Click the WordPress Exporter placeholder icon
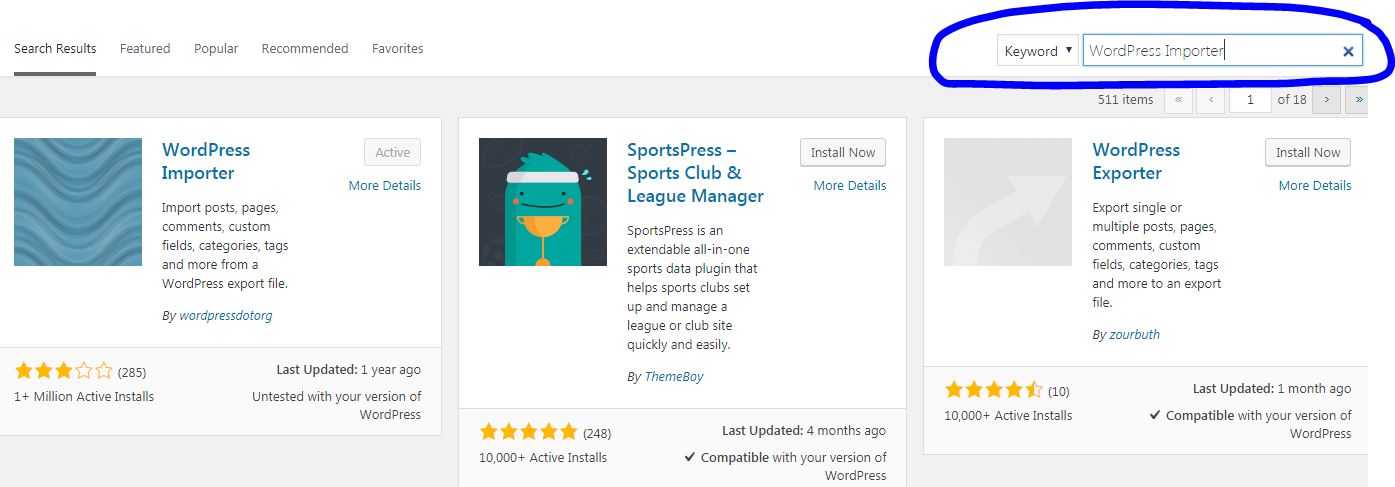 pos(1008,202)
